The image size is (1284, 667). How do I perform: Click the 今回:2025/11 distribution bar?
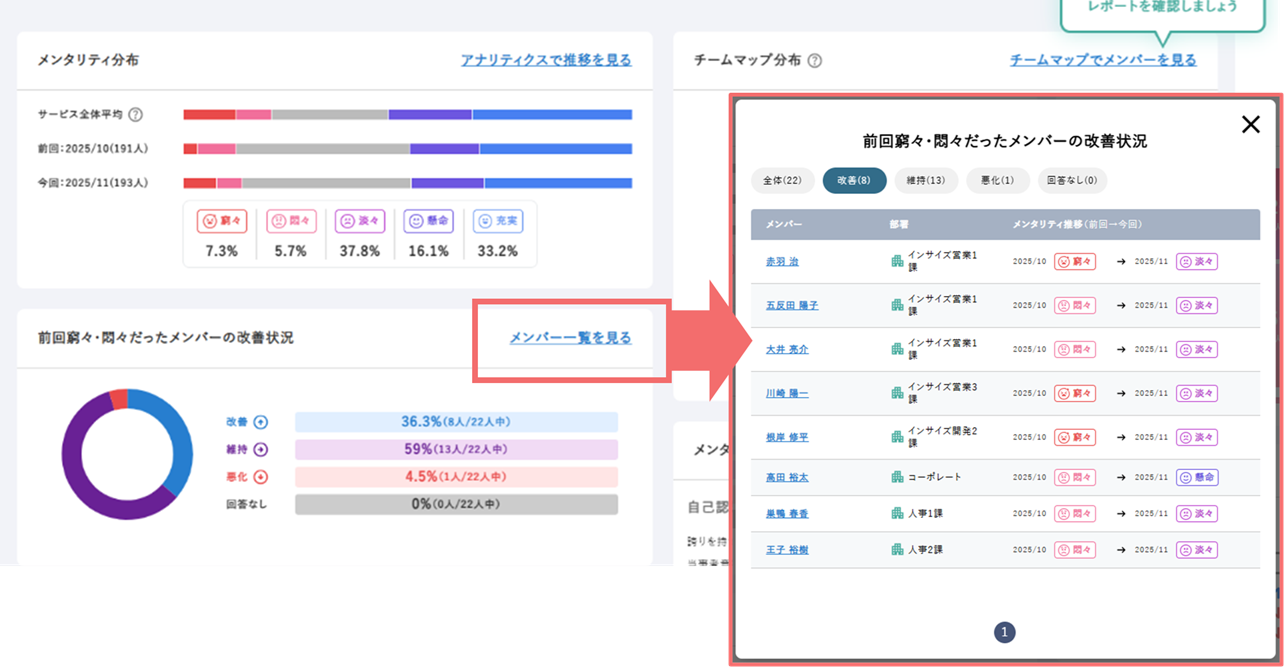(x=408, y=183)
